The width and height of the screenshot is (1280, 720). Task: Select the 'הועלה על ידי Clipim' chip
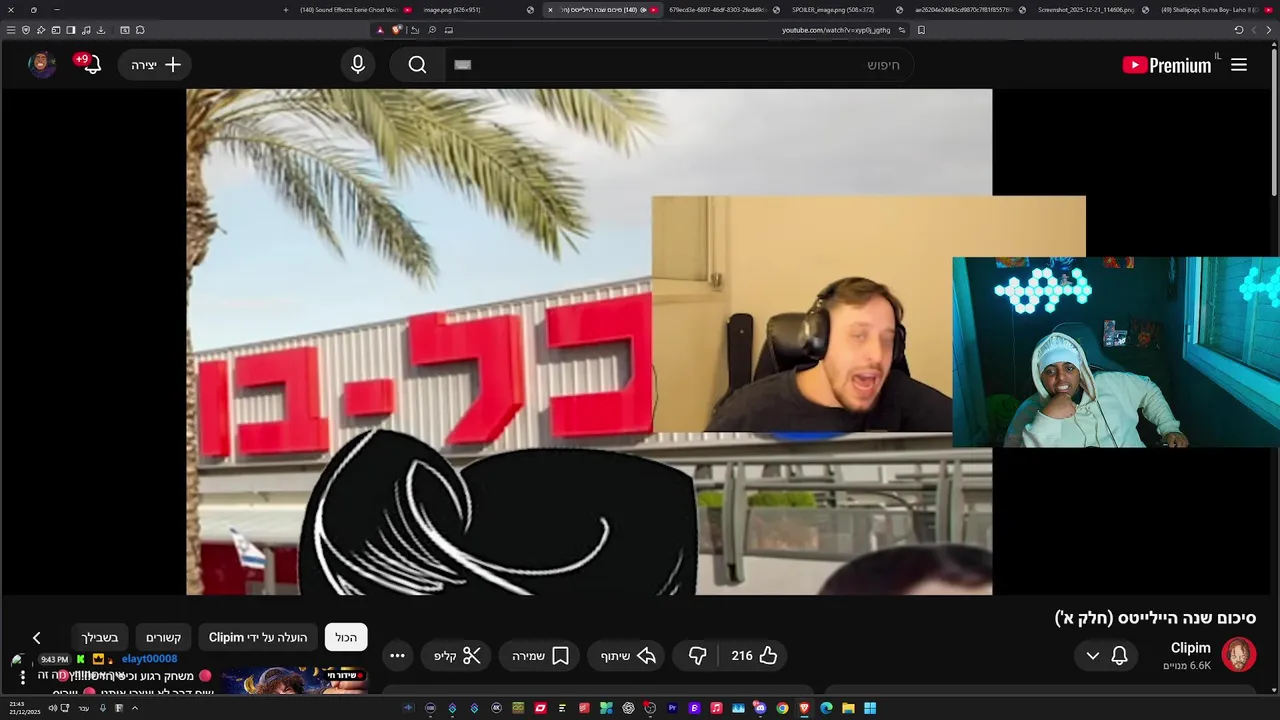pos(258,637)
